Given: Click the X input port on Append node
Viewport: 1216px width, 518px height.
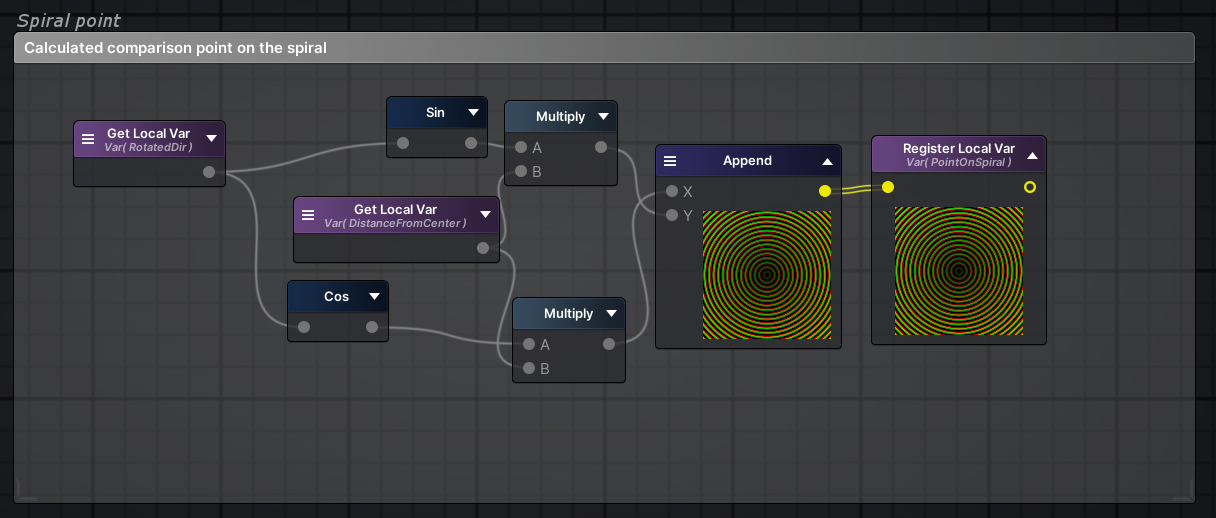Looking at the screenshot, I should [672, 191].
